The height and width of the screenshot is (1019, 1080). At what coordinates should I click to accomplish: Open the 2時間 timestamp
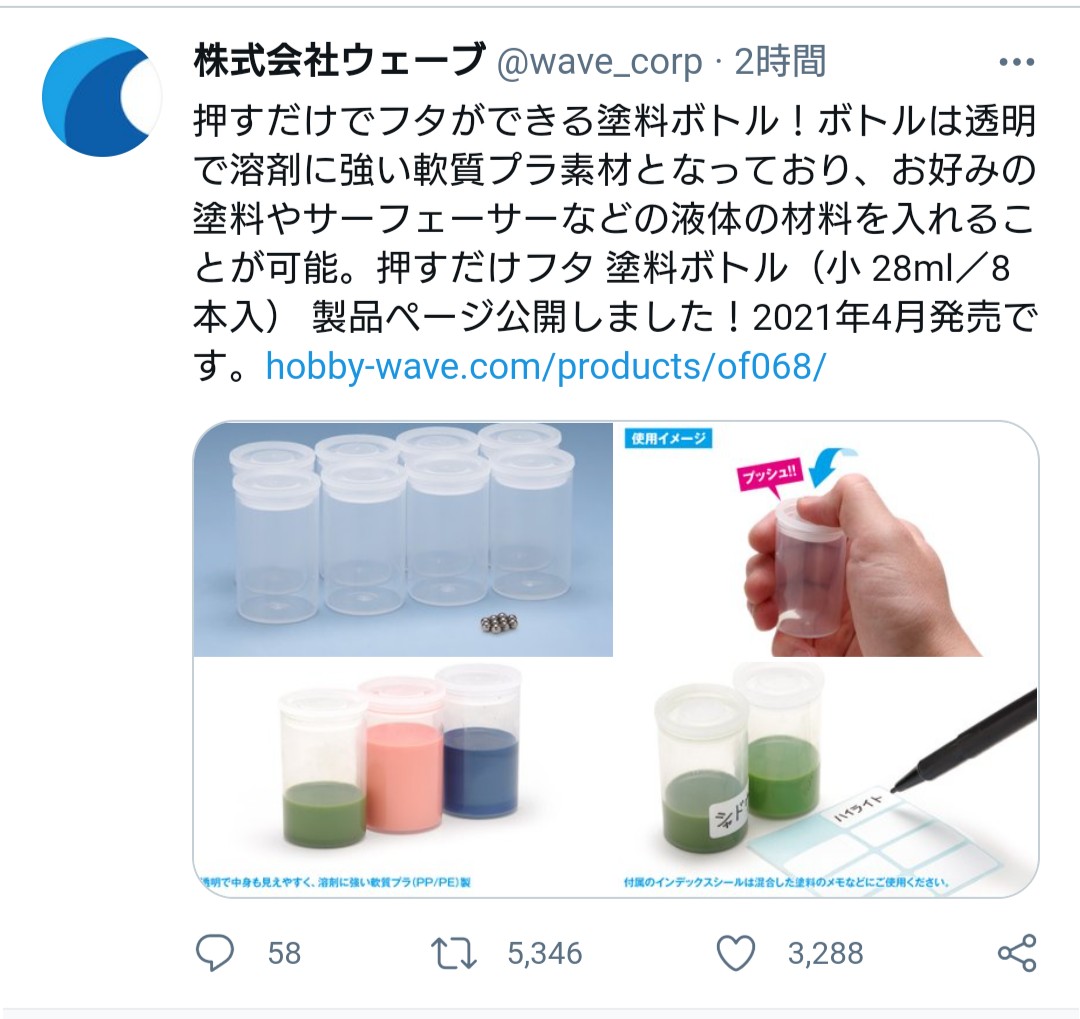pos(780,61)
